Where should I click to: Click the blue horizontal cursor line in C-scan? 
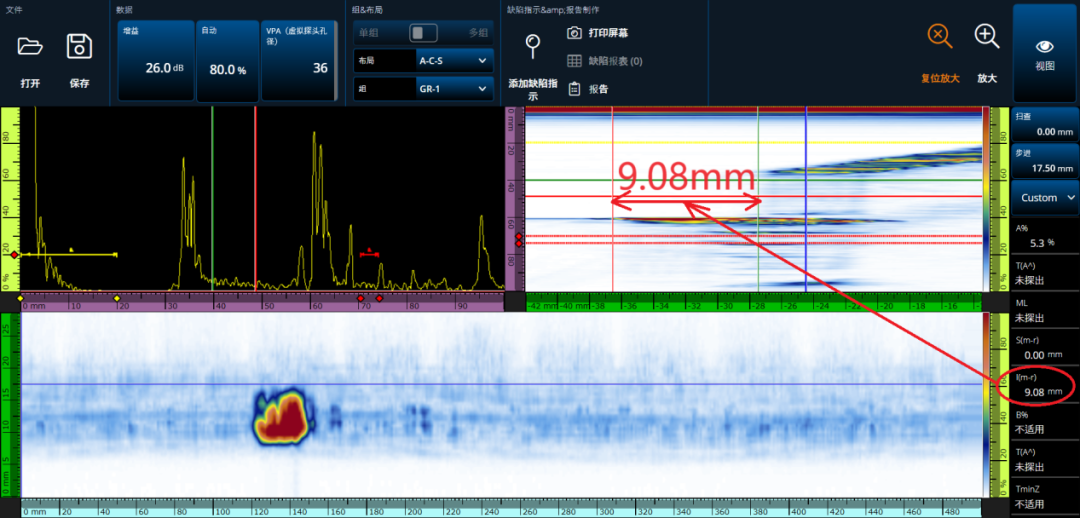click(x=501, y=384)
